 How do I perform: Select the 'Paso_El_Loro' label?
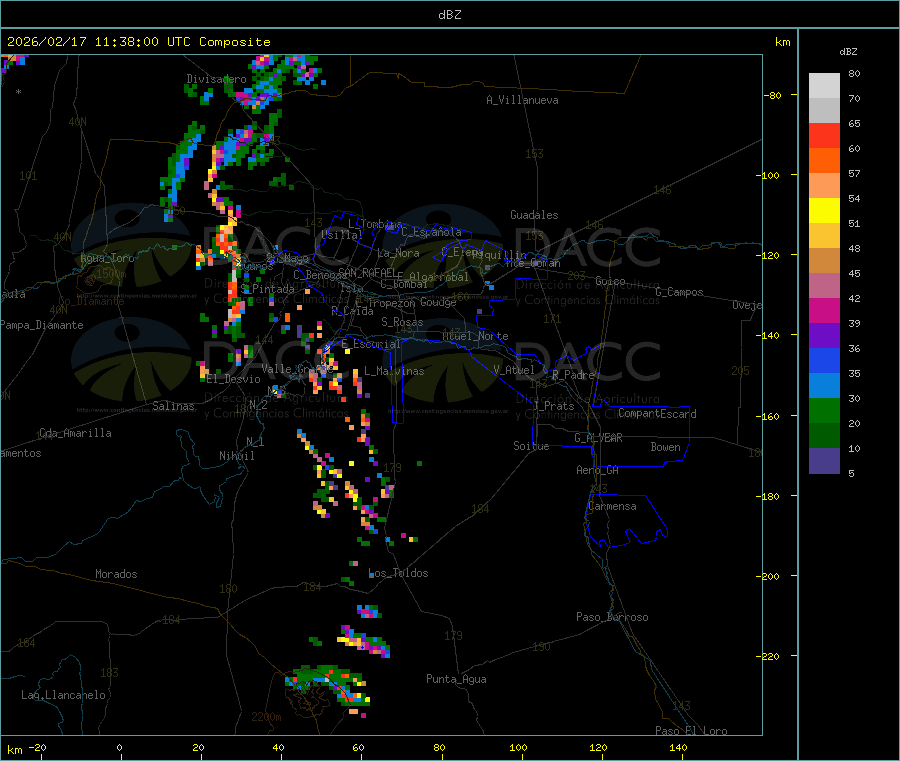[x=691, y=731]
